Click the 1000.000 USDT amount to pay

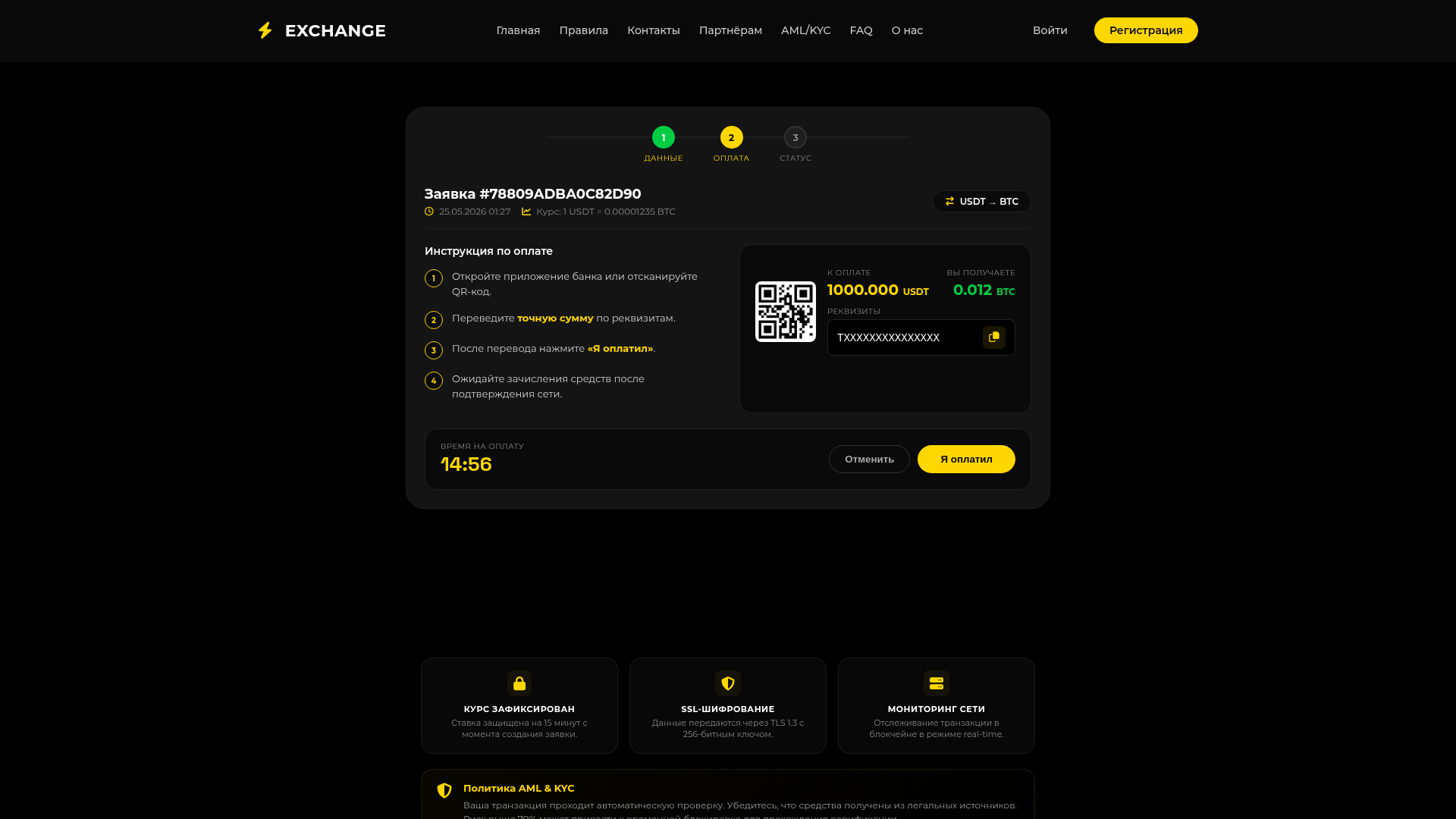[x=878, y=290]
